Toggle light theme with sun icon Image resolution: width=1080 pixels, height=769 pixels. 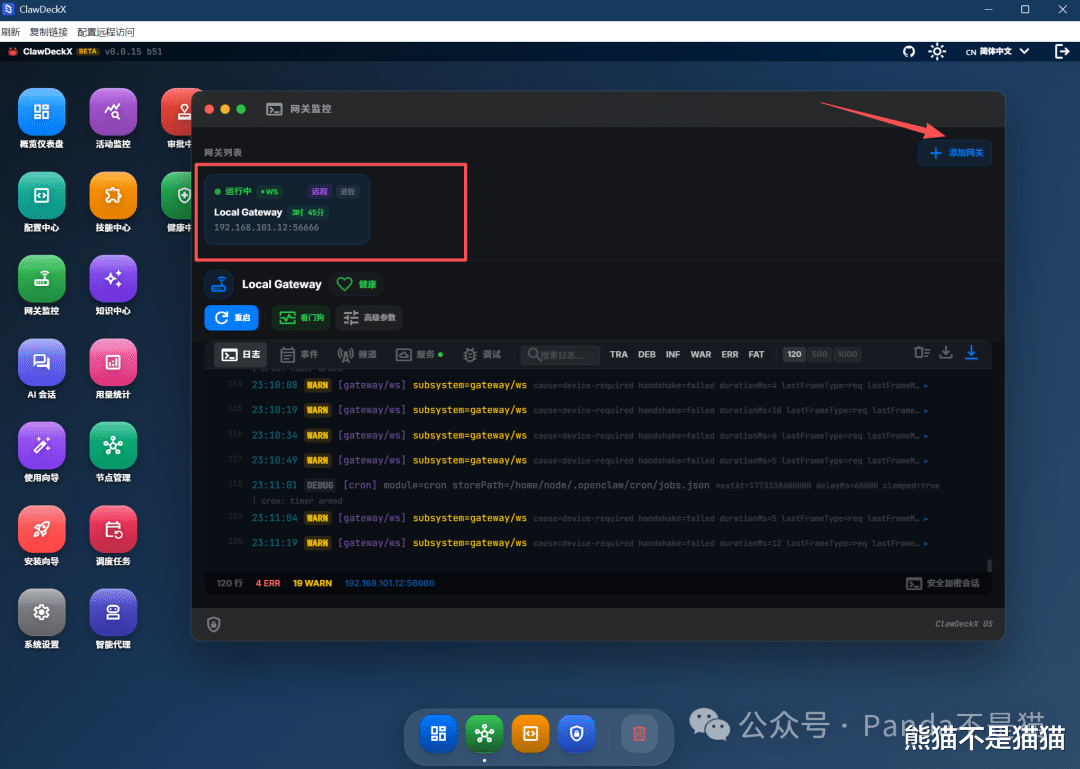pyautogui.click(x=937, y=52)
